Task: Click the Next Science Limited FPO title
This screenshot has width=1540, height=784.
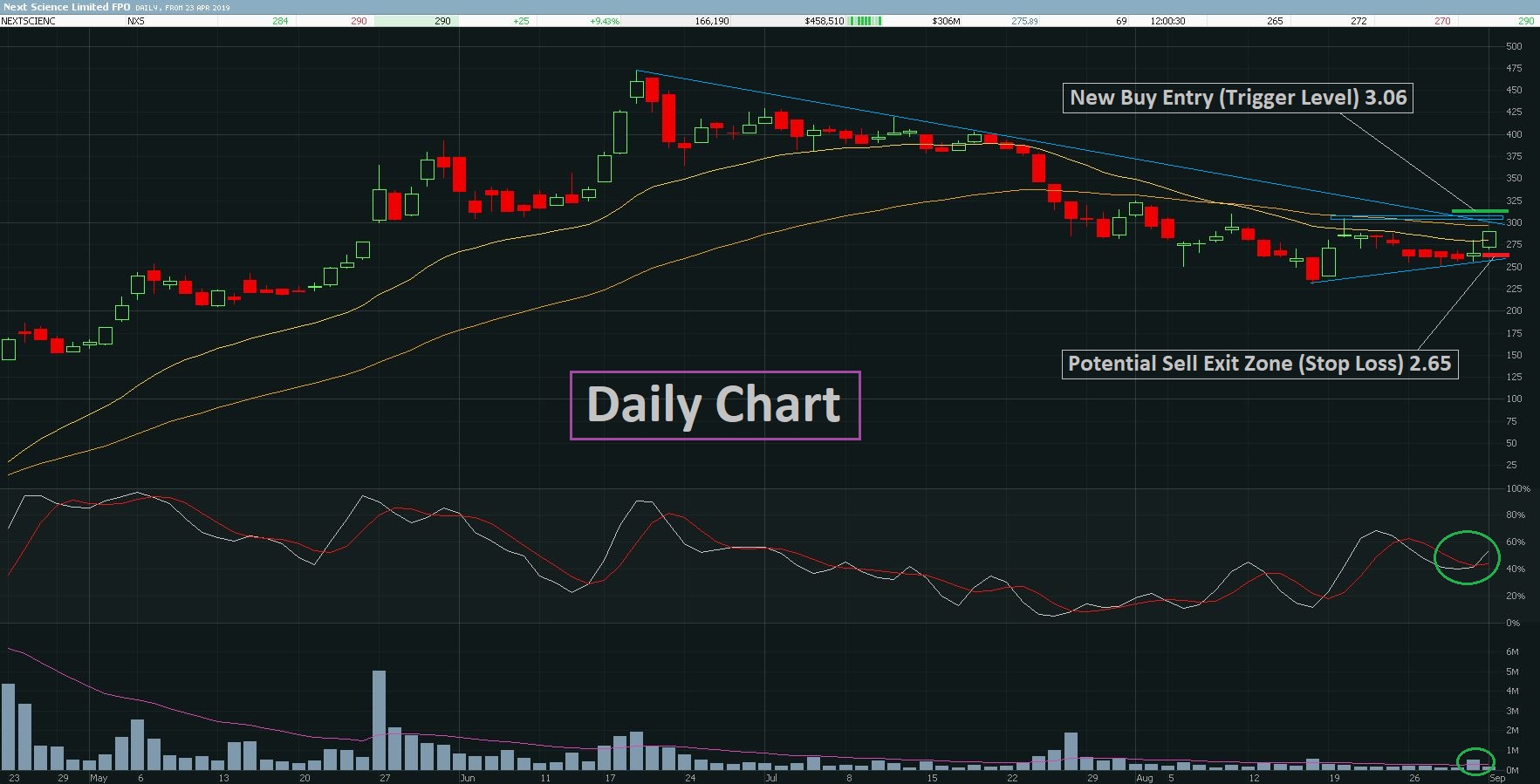Action: click(66, 7)
